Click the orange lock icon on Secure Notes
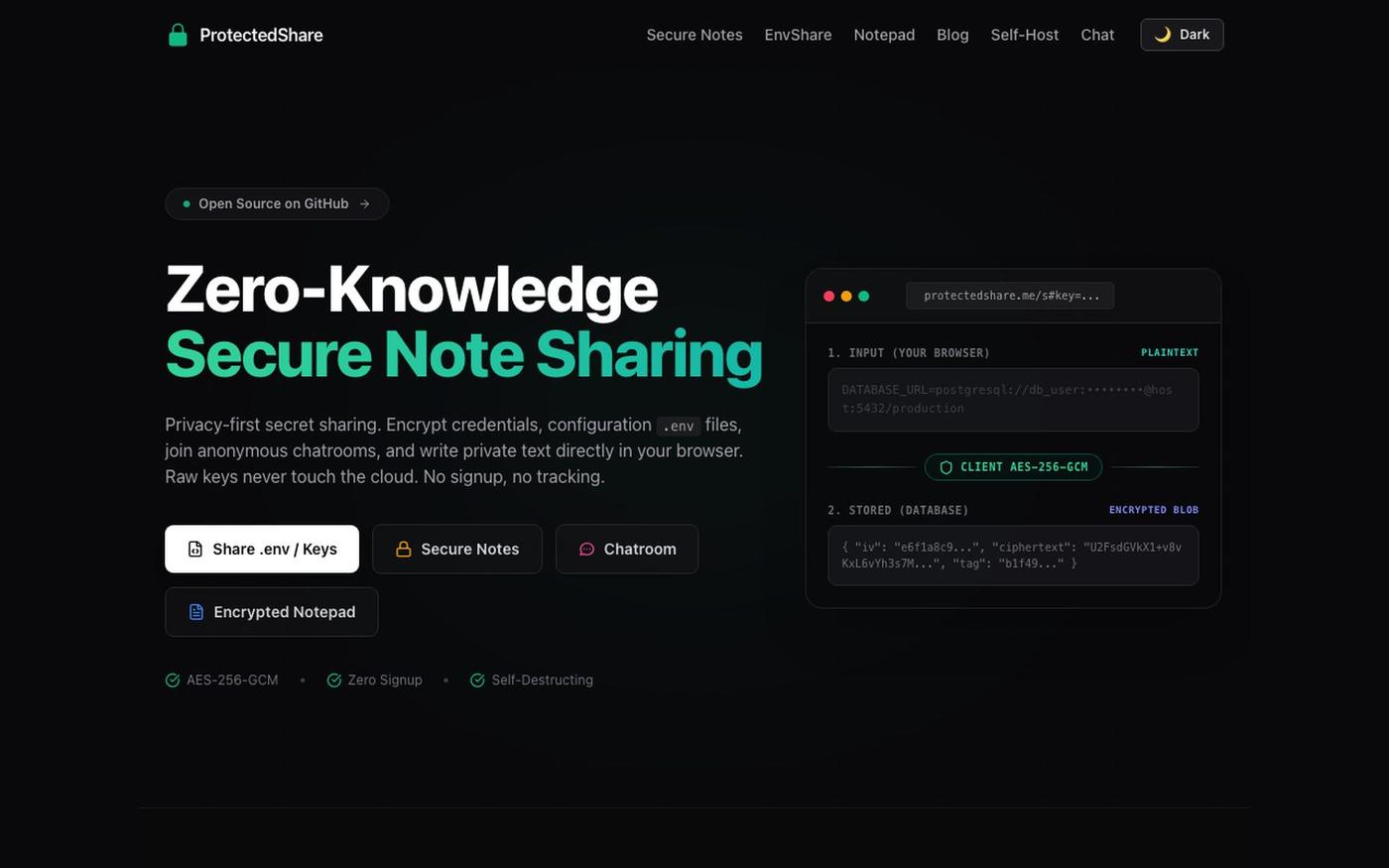This screenshot has width=1389, height=868. pos(404,549)
